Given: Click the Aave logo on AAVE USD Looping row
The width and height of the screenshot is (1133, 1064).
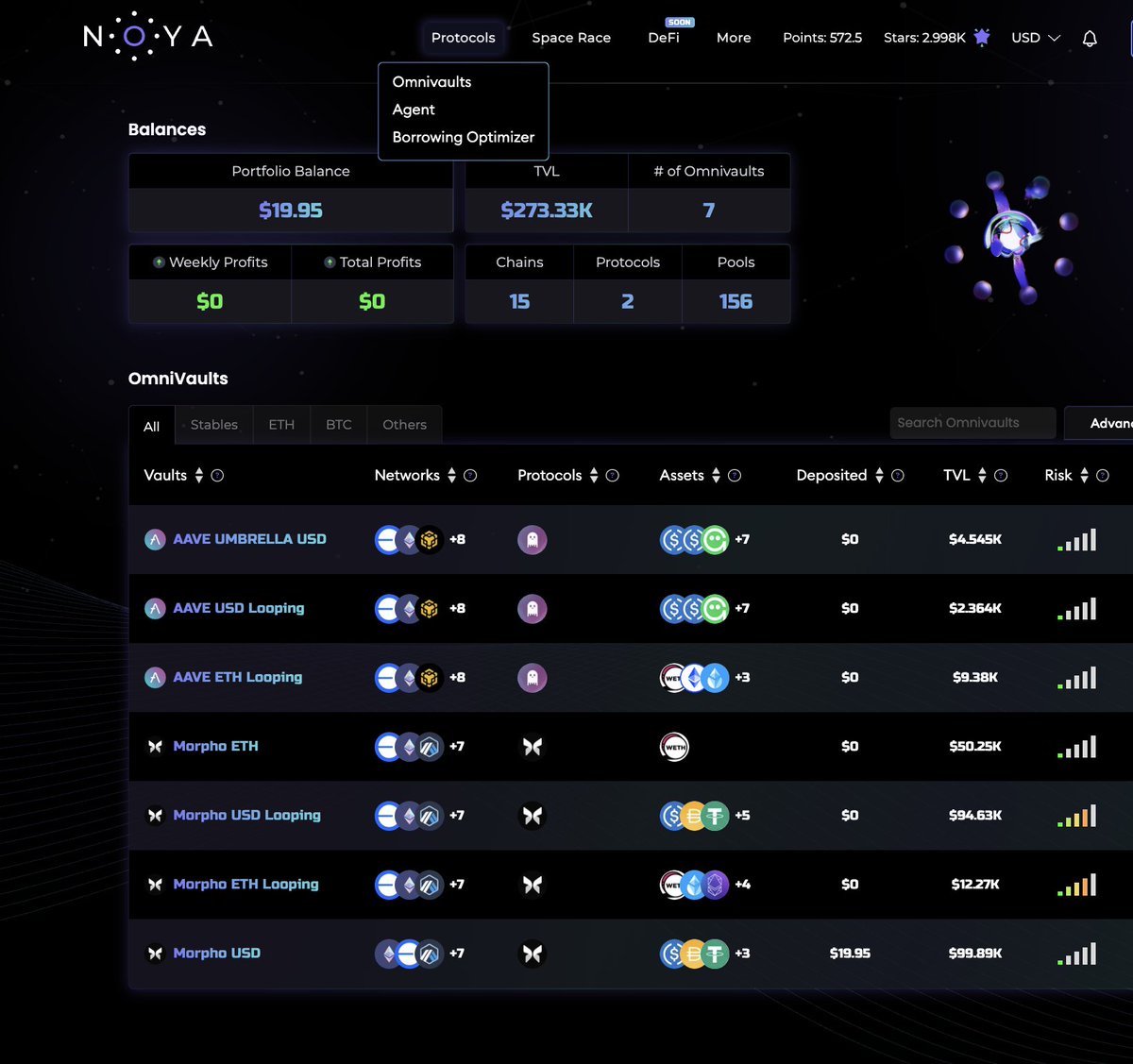Looking at the screenshot, I should pos(155,609).
